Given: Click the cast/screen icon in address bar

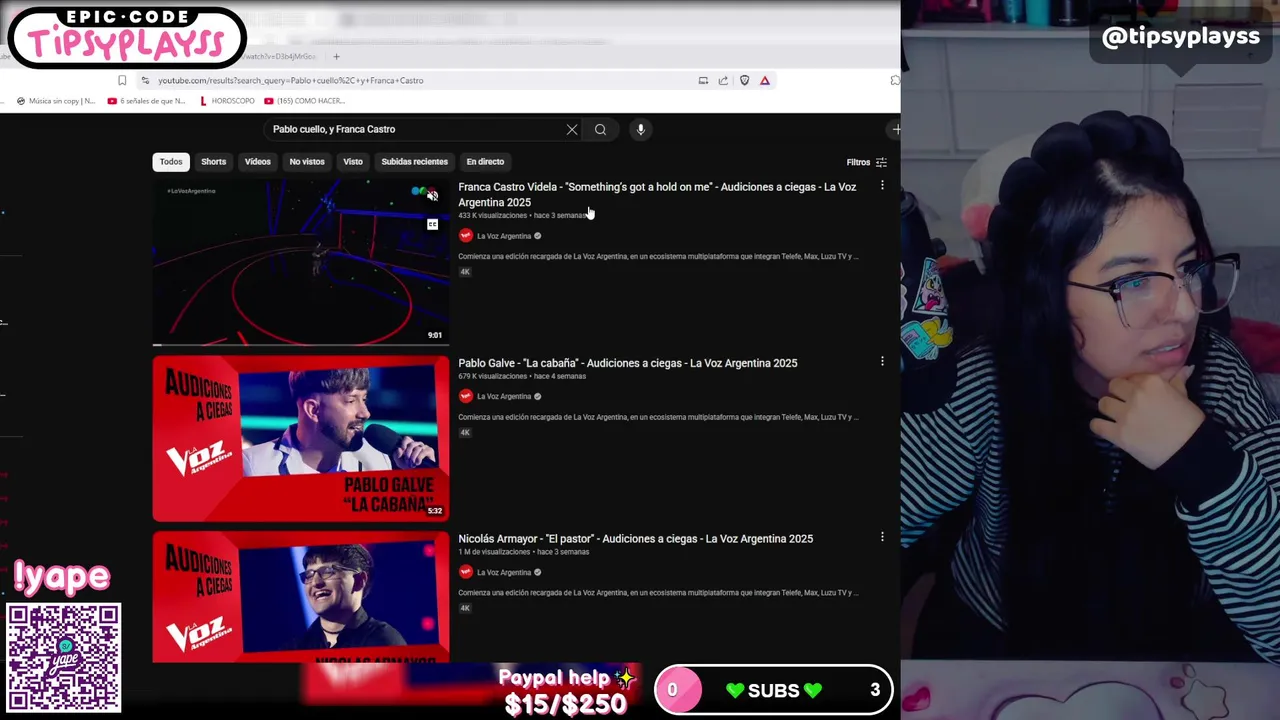Looking at the screenshot, I should pyautogui.click(x=703, y=80).
